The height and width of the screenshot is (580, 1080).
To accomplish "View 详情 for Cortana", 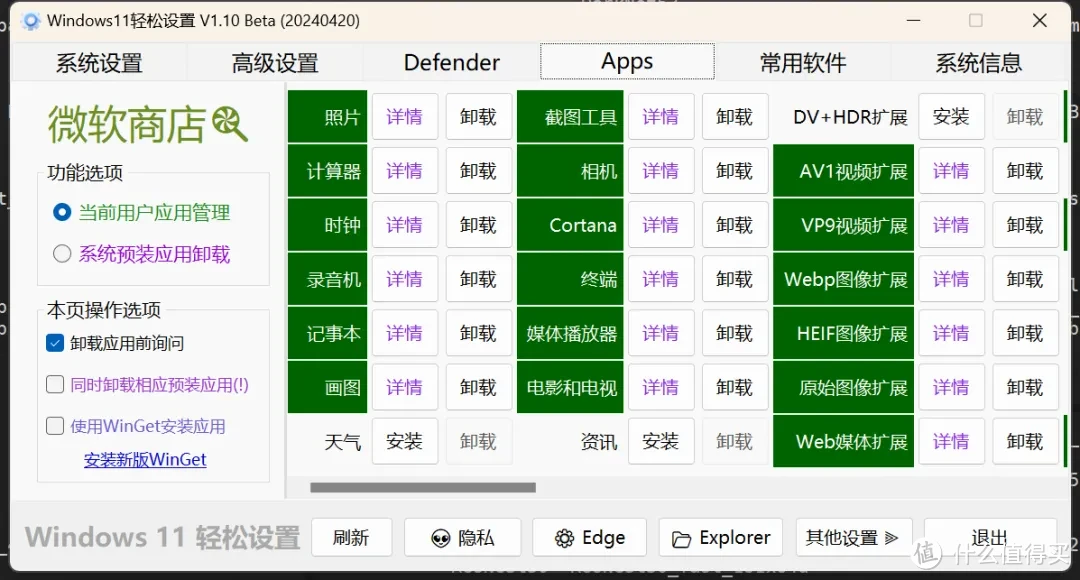I will coord(661,225).
